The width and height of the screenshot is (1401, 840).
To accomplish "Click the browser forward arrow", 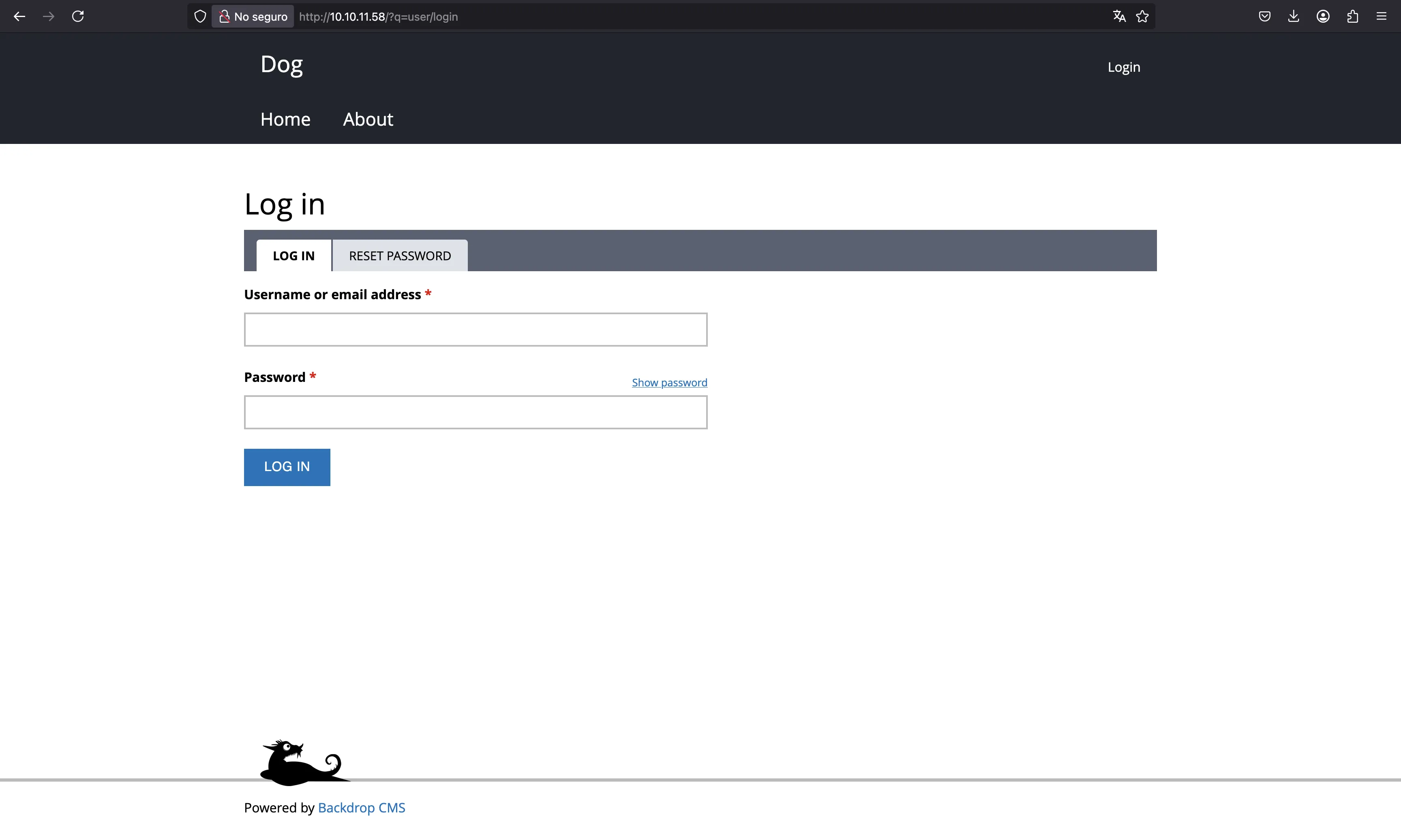I will coord(49,16).
